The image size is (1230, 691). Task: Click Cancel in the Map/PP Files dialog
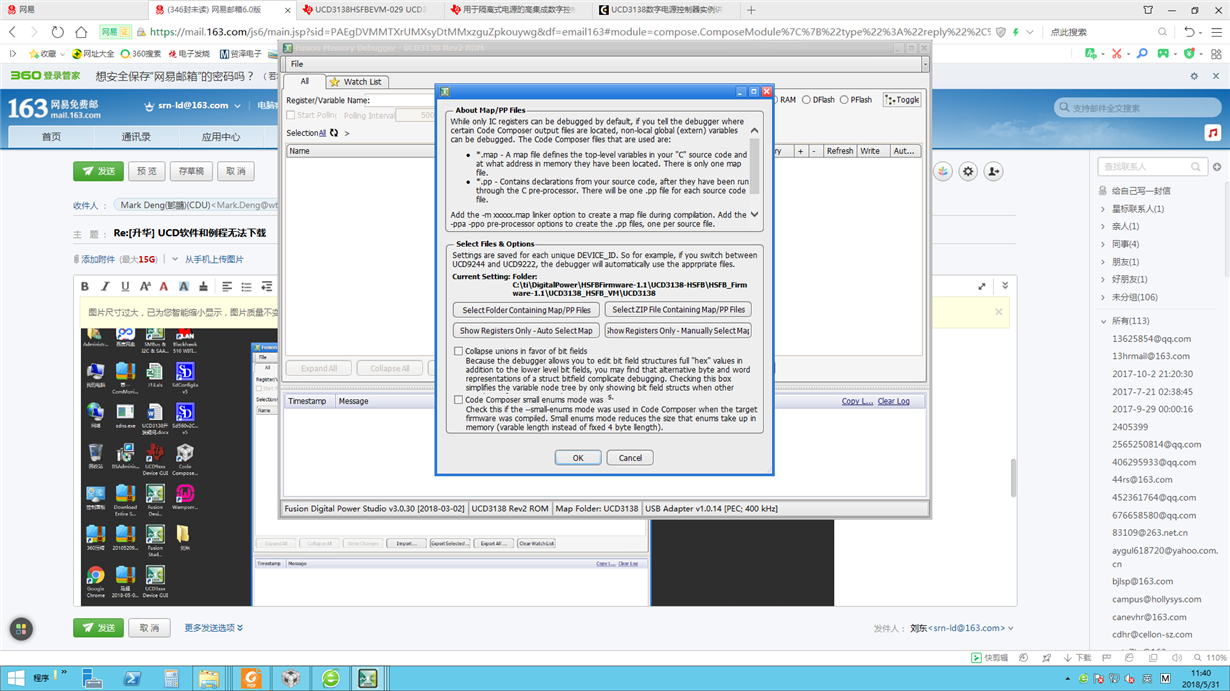(x=630, y=458)
